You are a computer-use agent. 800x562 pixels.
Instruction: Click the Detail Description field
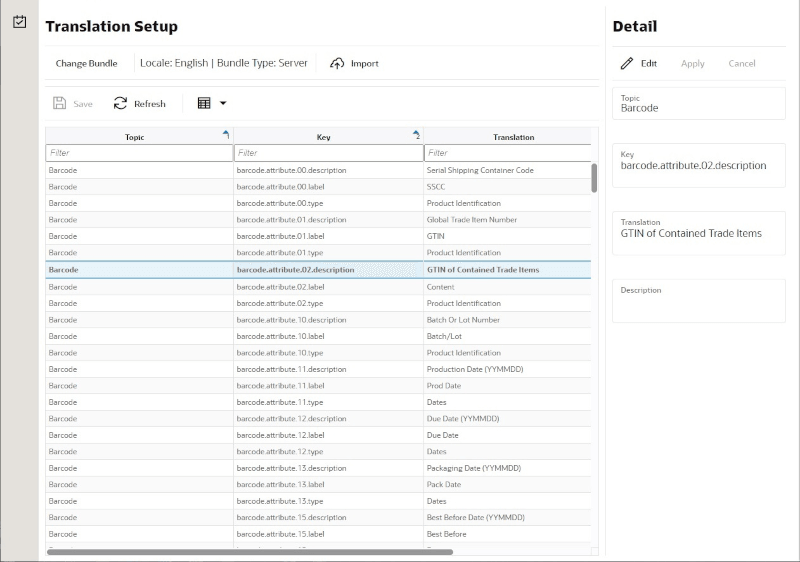click(698, 301)
